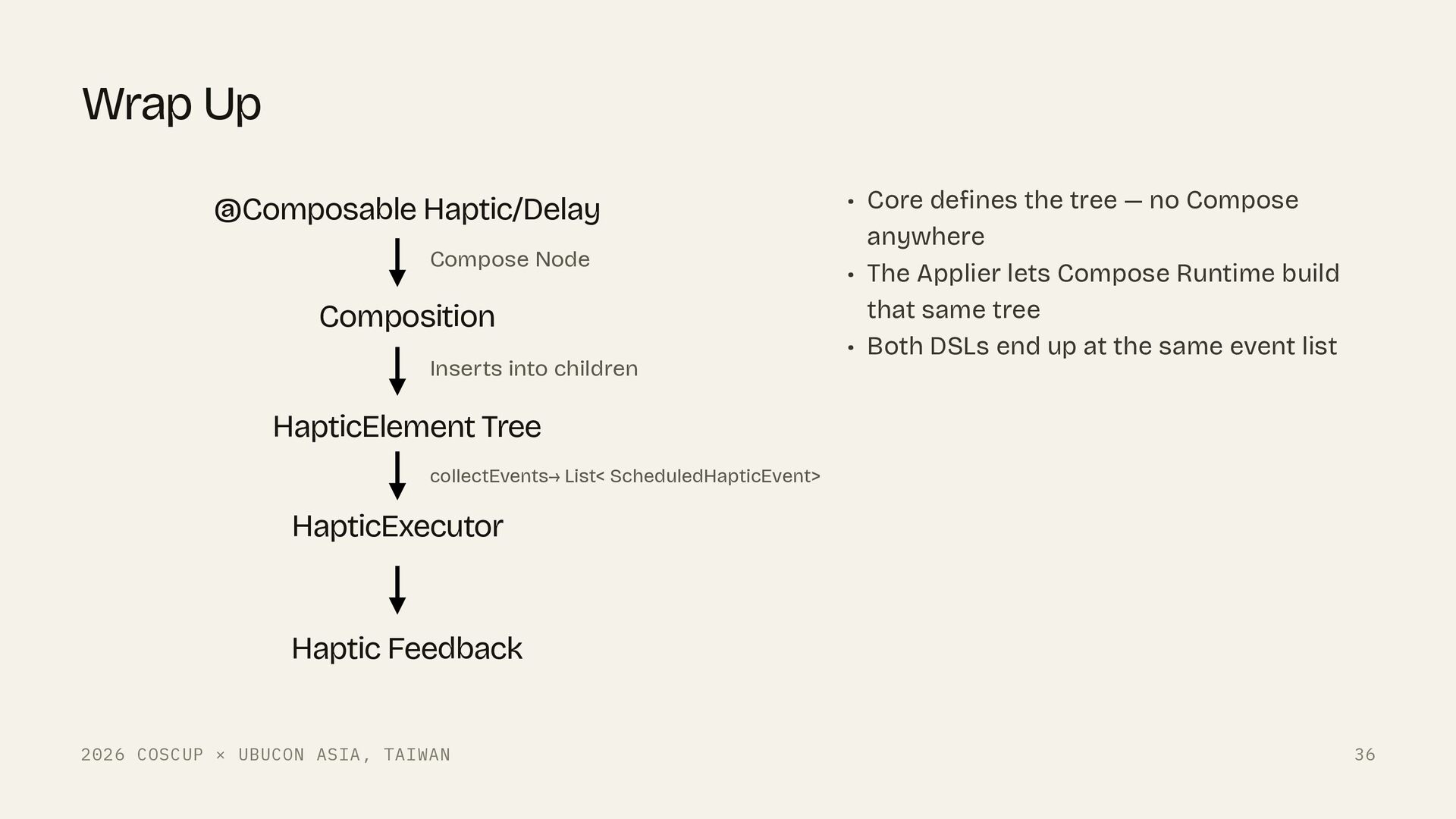Viewport: 1456px width, 819px height.
Task: Click the HapticElement Tree label
Action: (x=406, y=426)
